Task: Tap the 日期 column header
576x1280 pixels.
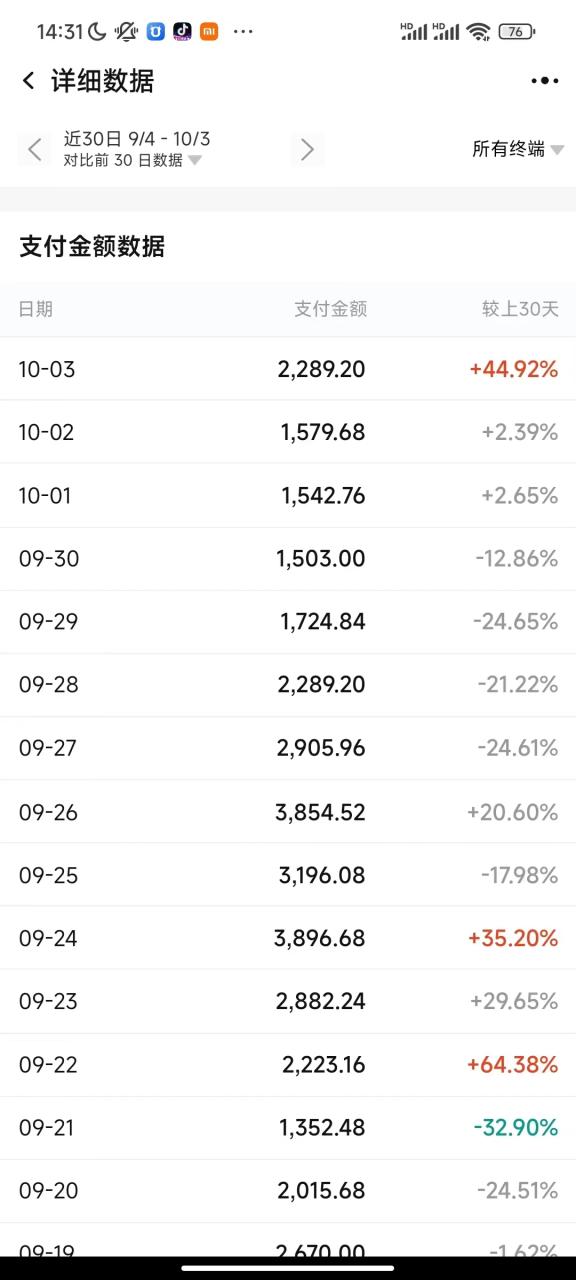Action: coord(36,309)
